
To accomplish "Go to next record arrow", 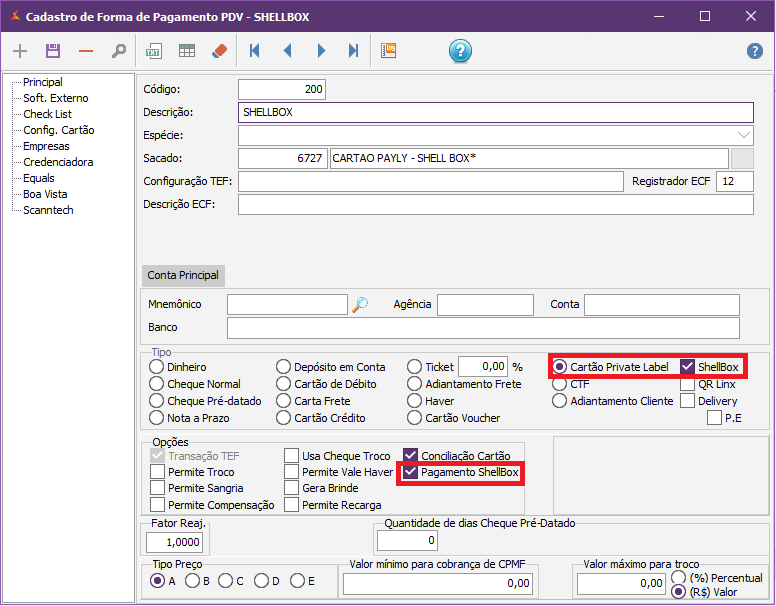I will click(321, 51).
